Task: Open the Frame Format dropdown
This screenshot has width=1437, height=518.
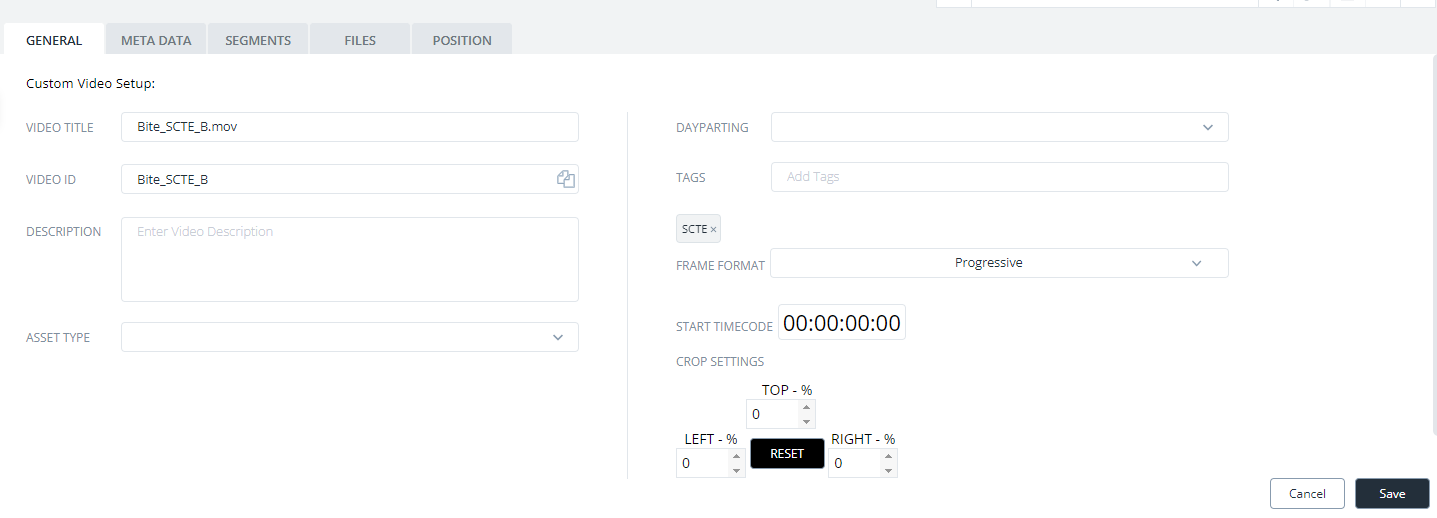Action: tap(999, 263)
